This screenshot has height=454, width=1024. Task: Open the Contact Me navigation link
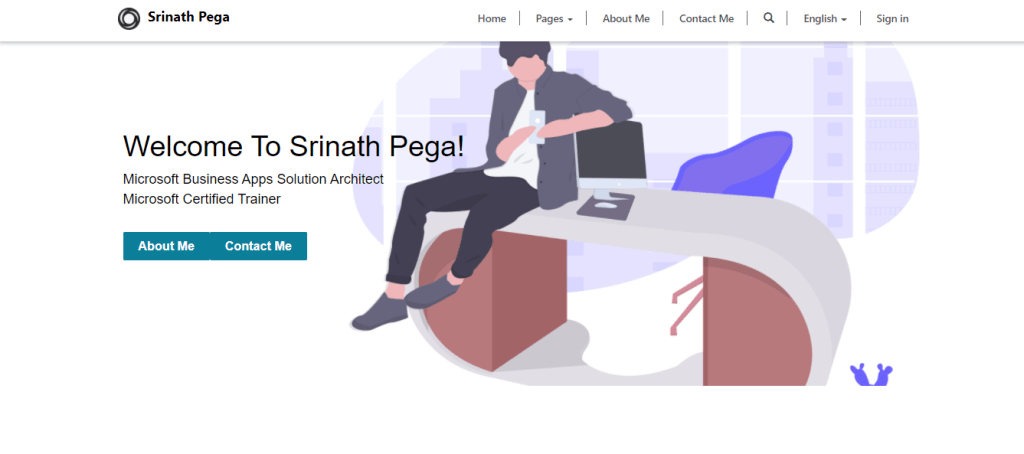[x=707, y=19]
